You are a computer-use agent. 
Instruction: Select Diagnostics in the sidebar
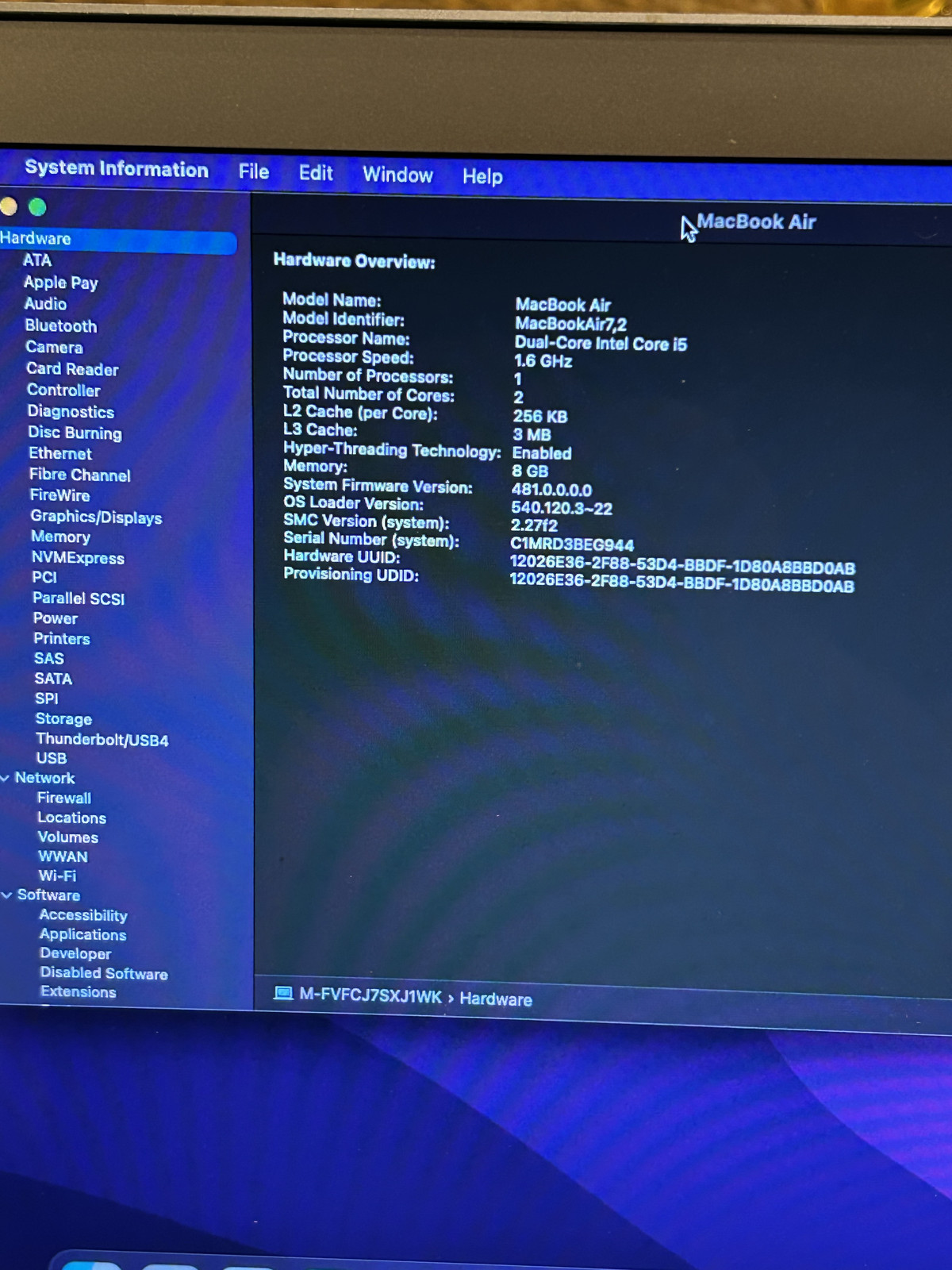[x=71, y=412]
